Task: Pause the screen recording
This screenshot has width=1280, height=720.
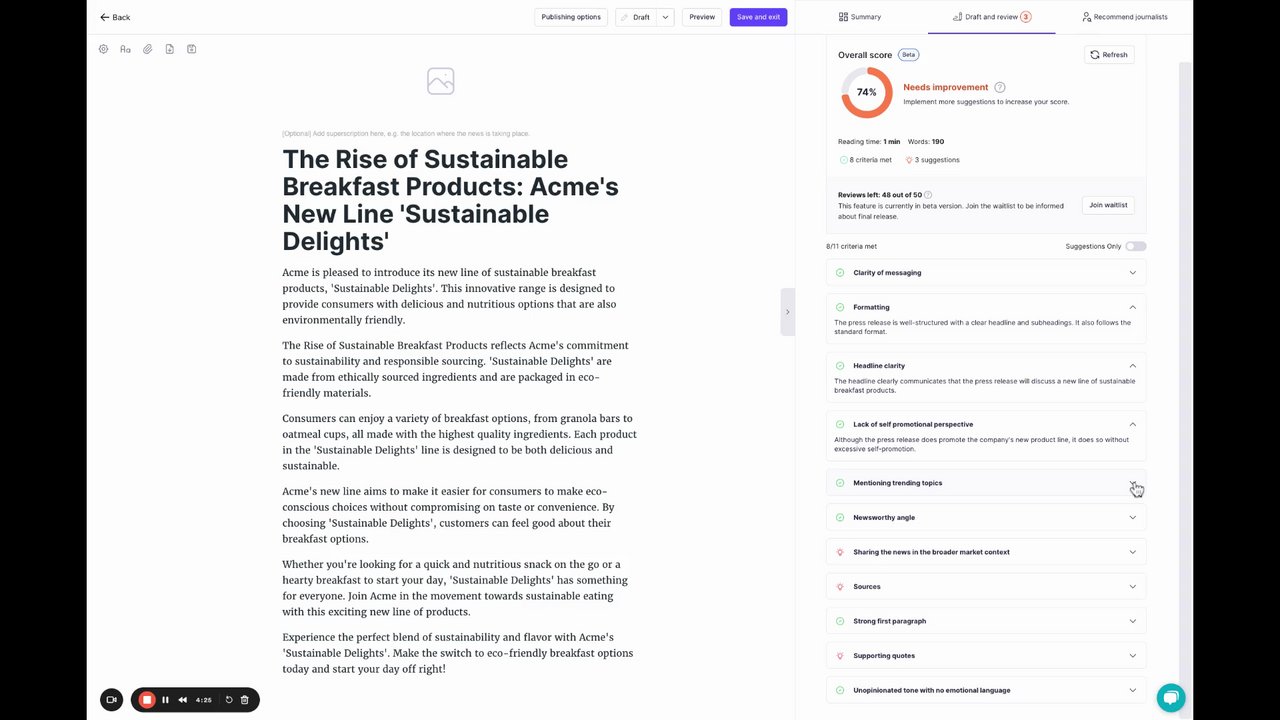Action: [x=166, y=700]
